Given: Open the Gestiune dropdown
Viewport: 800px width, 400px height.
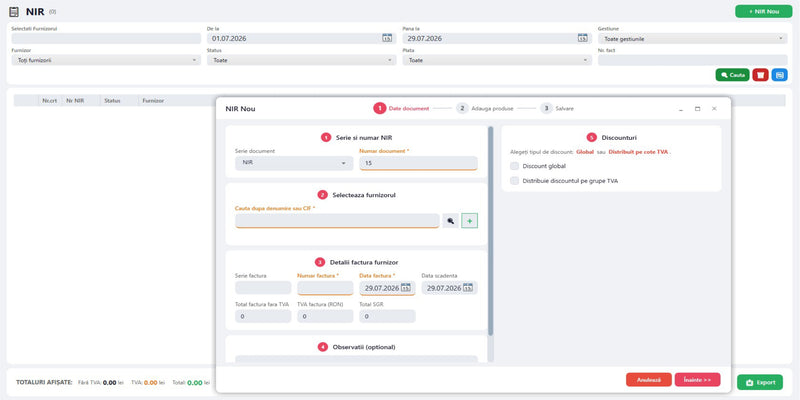Looking at the screenshot, I should [692, 39].
